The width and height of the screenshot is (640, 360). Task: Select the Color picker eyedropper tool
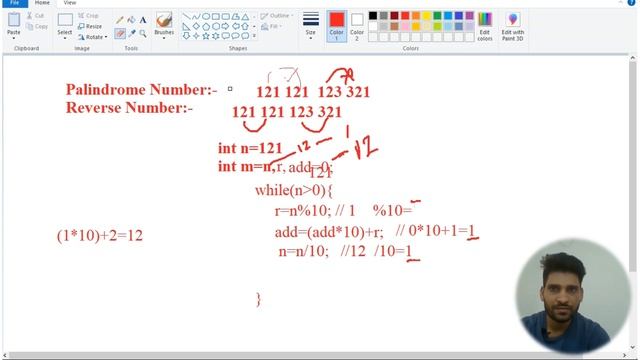pyautogui.click(x=131, y=33)
